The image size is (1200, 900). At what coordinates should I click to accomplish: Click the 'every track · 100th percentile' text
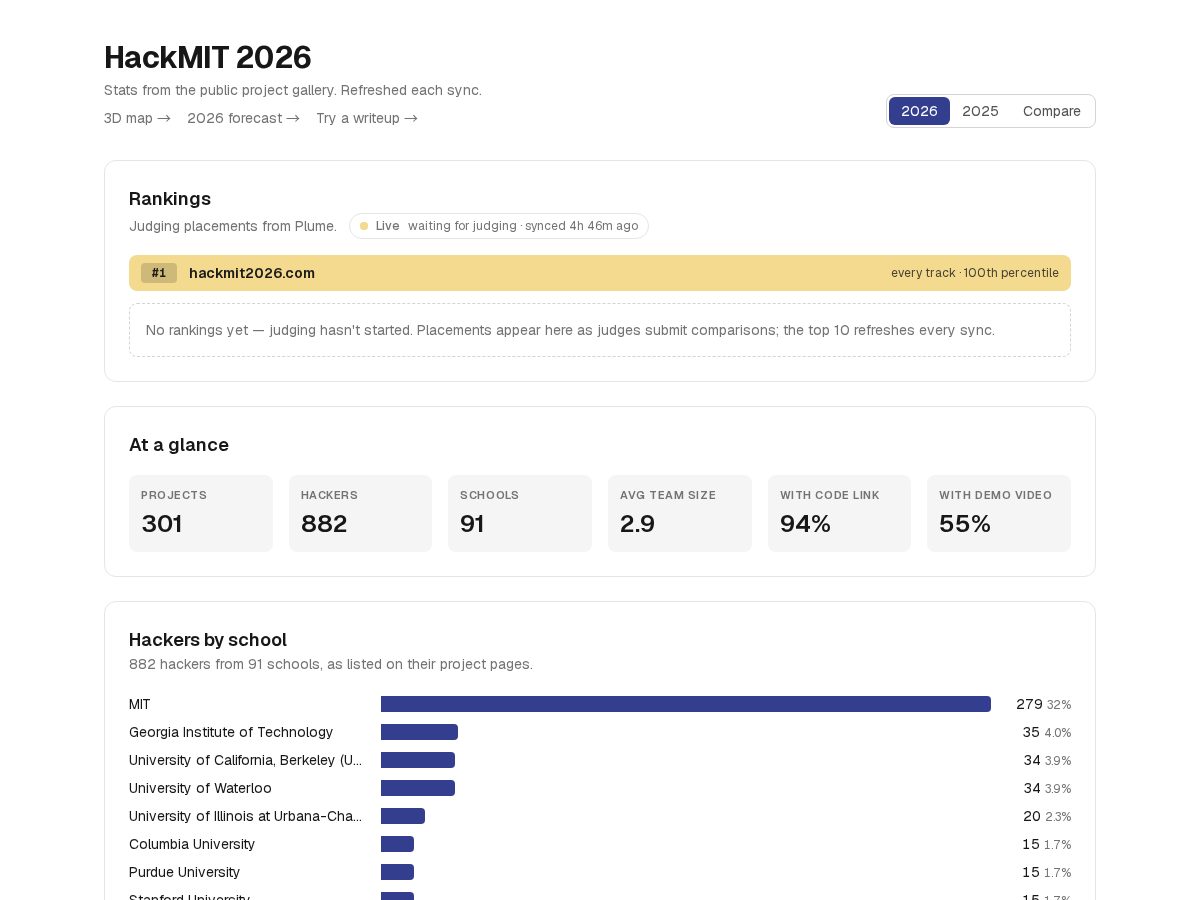click(x=975, y=273)
